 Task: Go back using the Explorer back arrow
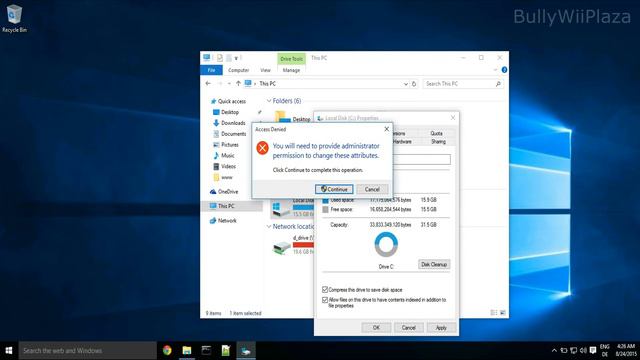(x=208, y=84)
